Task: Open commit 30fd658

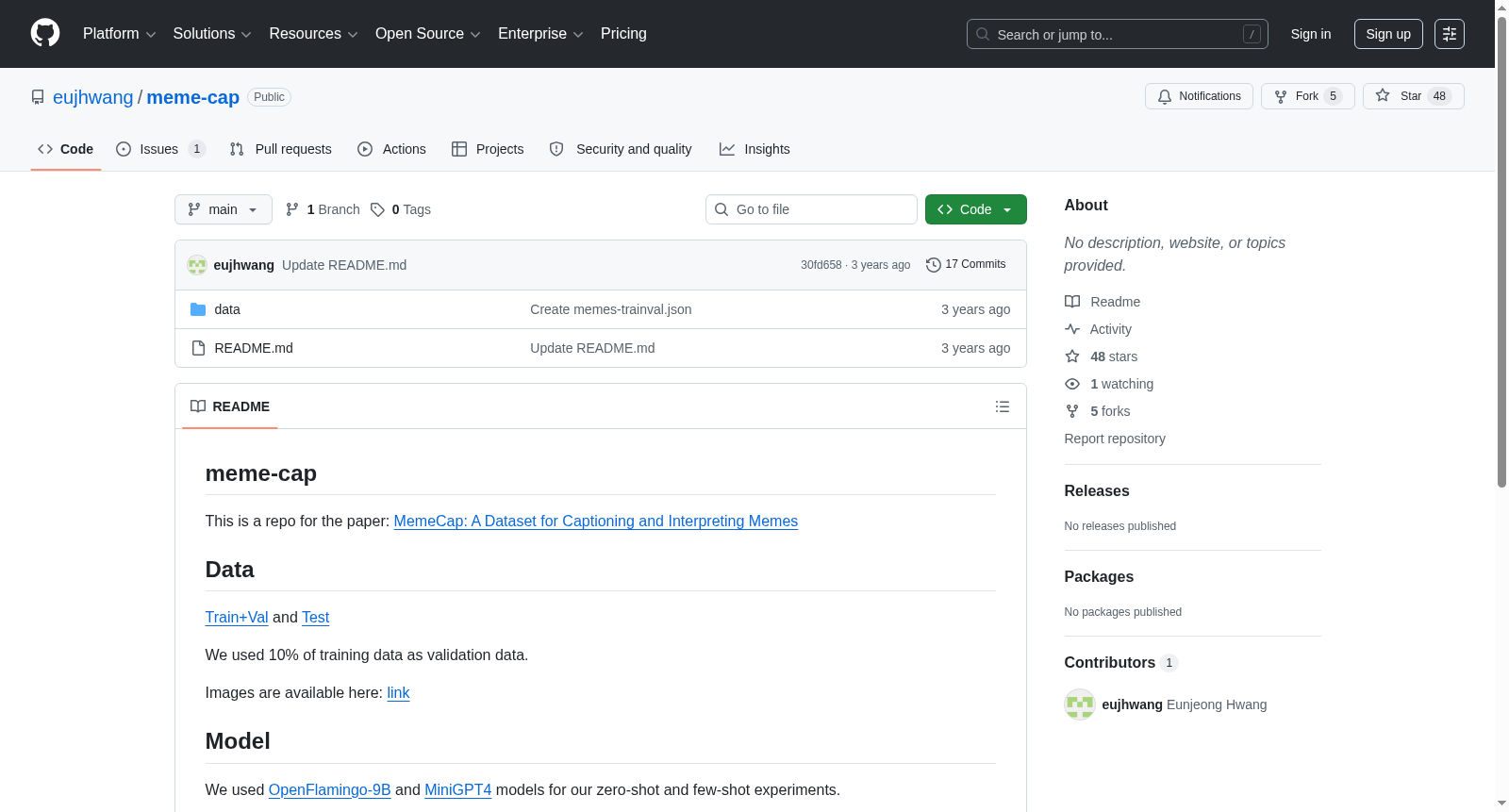Action: (821, 265)
